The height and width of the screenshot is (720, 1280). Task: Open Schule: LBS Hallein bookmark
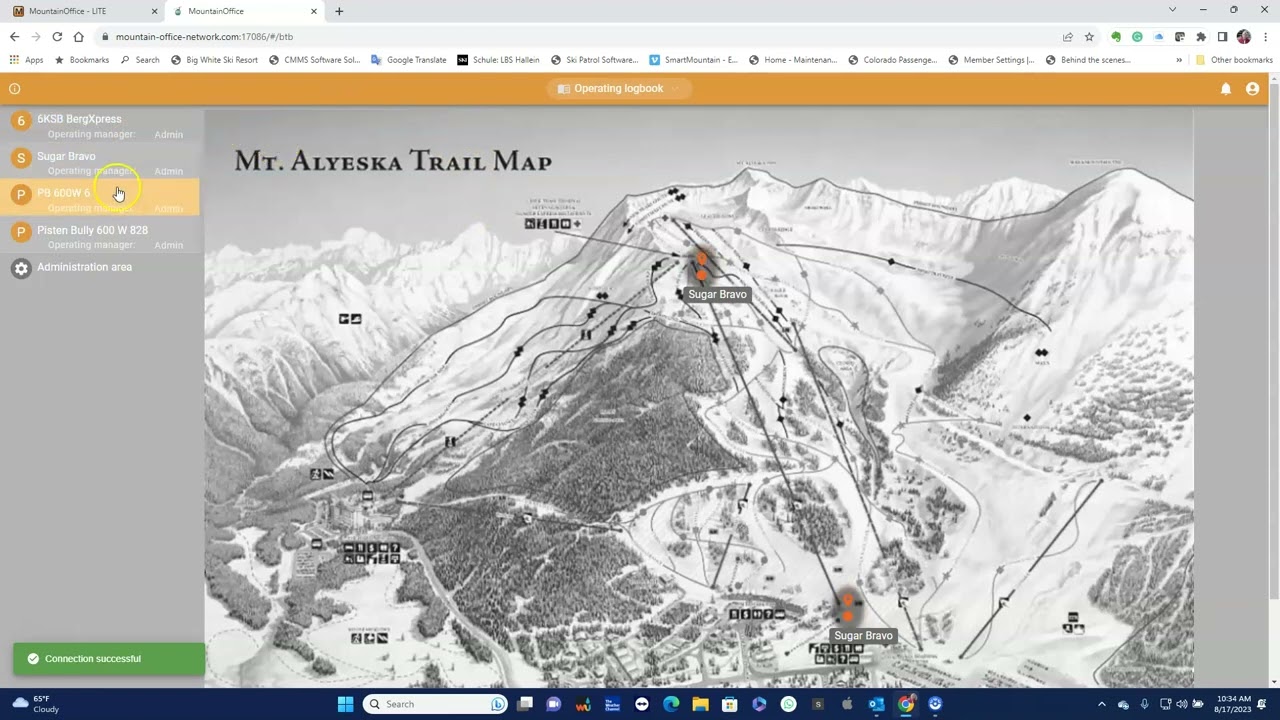498,60
